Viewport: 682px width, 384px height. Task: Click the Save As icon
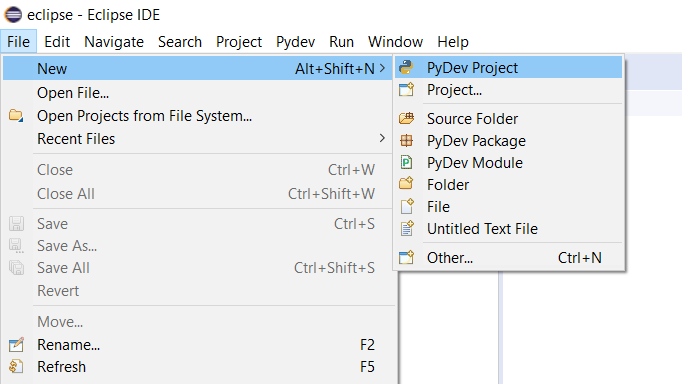[x=17, y=246]
